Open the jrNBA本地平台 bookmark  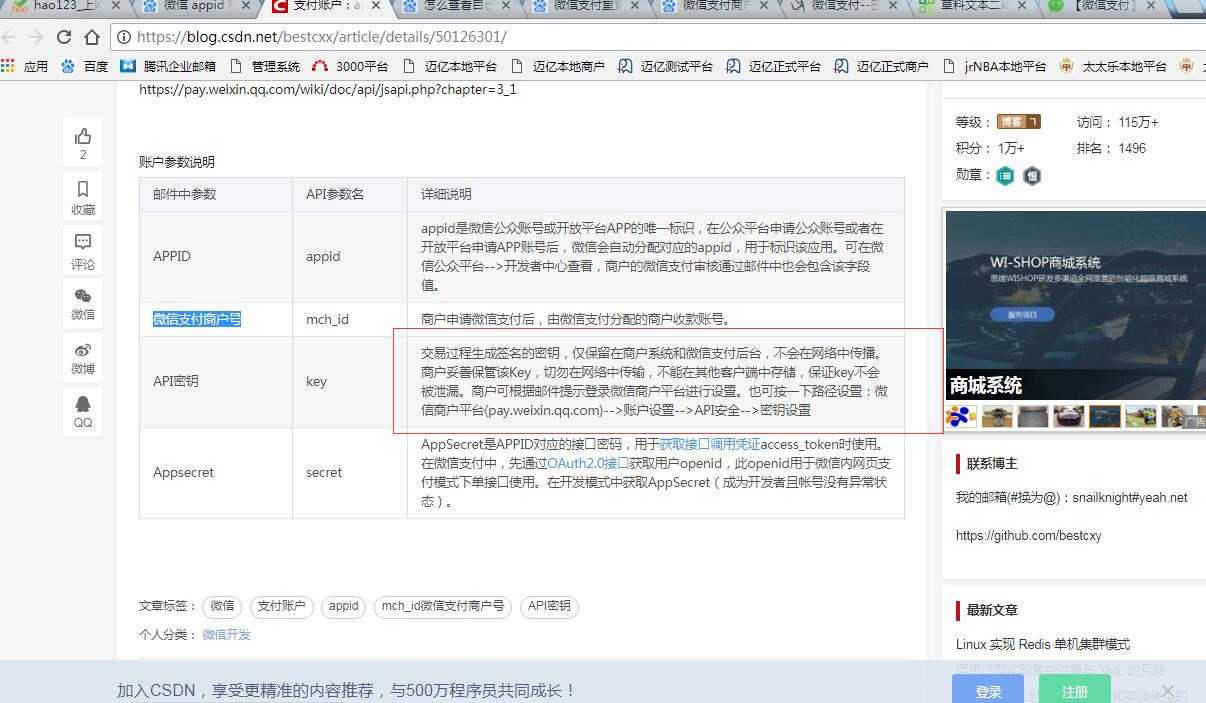[x=996, y=66]
